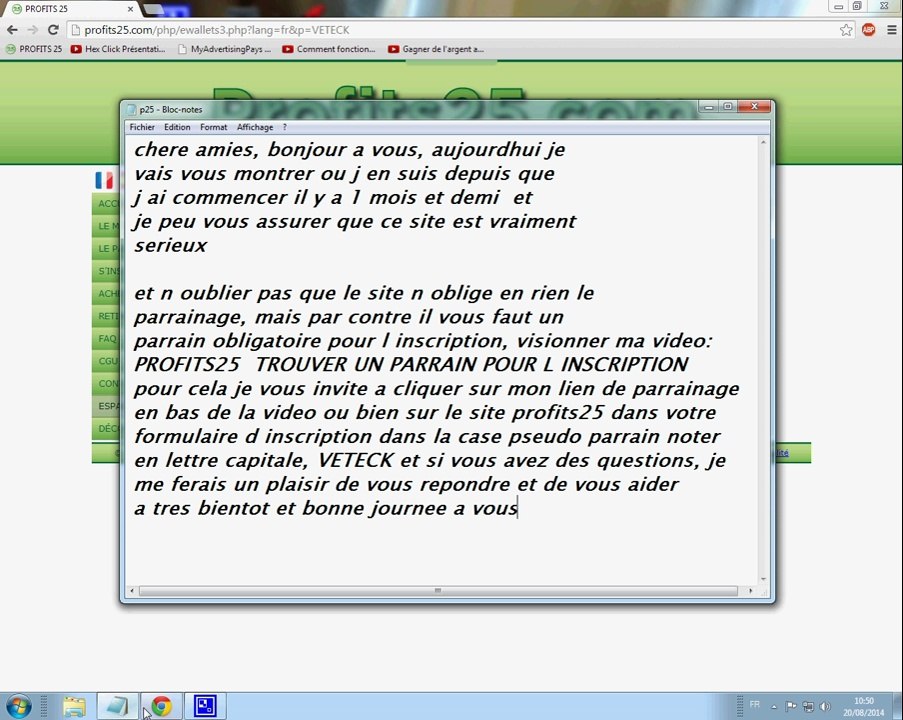
Task: Switch to Chrome in the taskbar
Action: click(x=161, y=706)
